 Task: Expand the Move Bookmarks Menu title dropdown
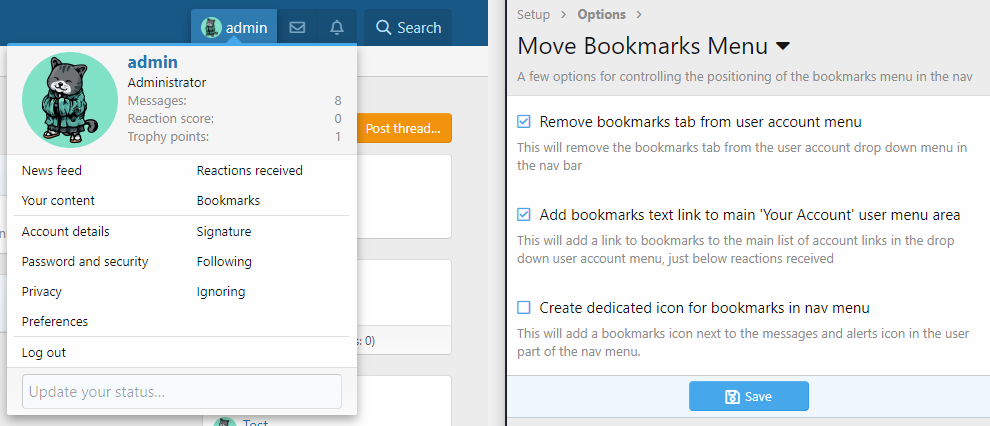click(782, 46)
